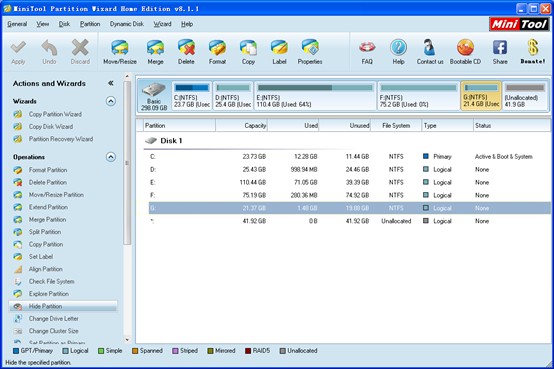This screenshot has height=369, width=554.
Task: Click Explore Partition operation
Action: pyautogui.click(x=48, y=294)
